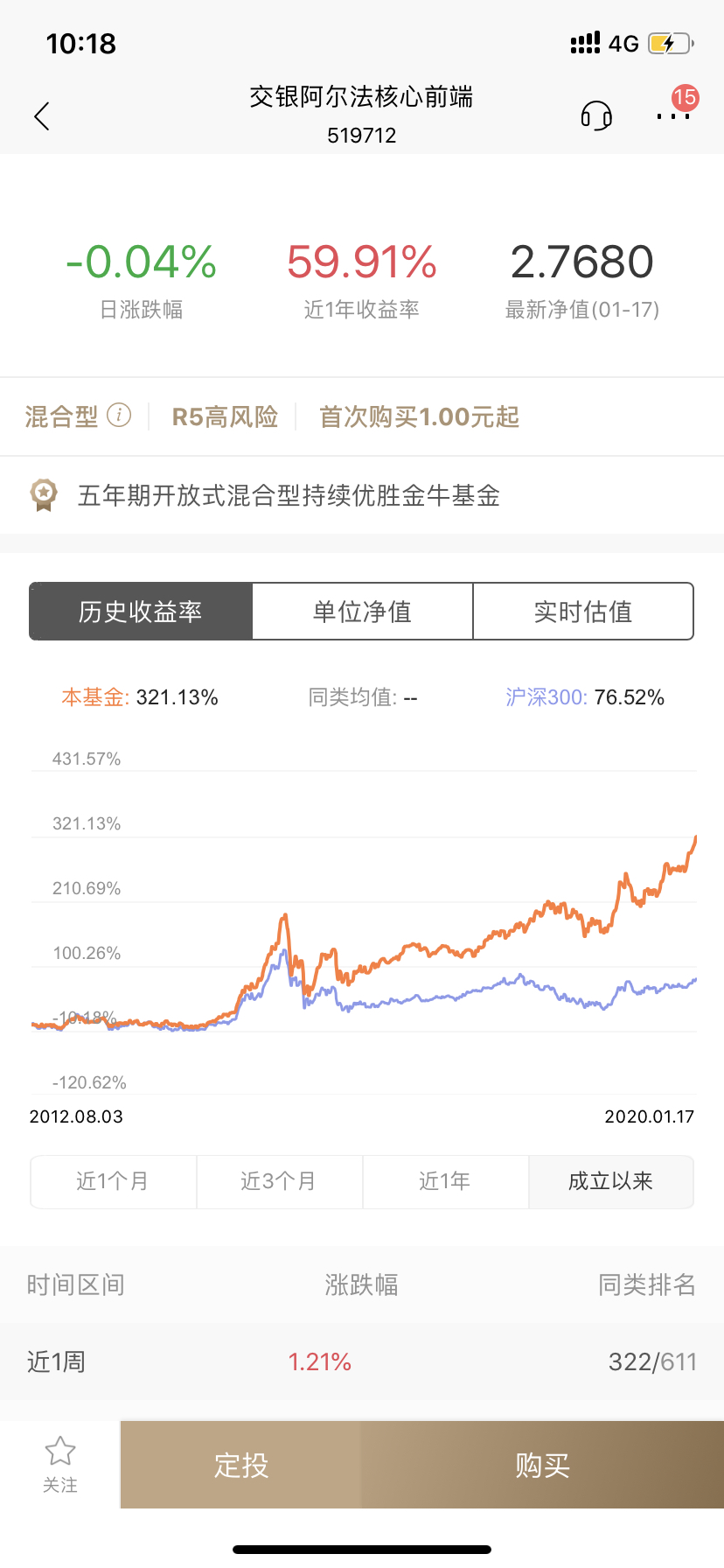Tap the gold medal award icon

44,494
